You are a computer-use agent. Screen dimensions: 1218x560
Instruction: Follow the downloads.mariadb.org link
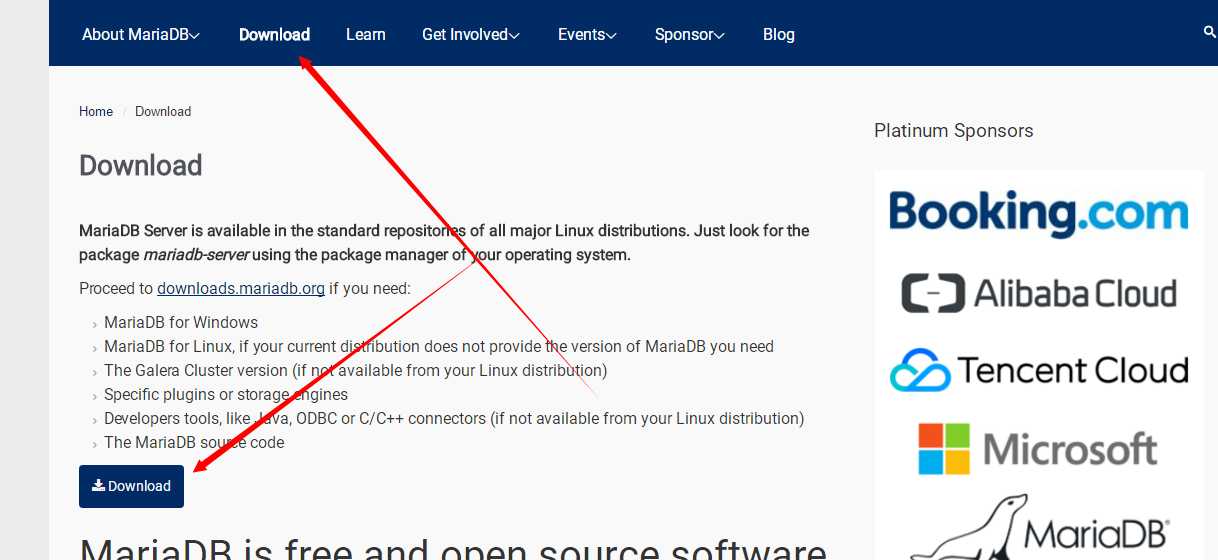241,288
